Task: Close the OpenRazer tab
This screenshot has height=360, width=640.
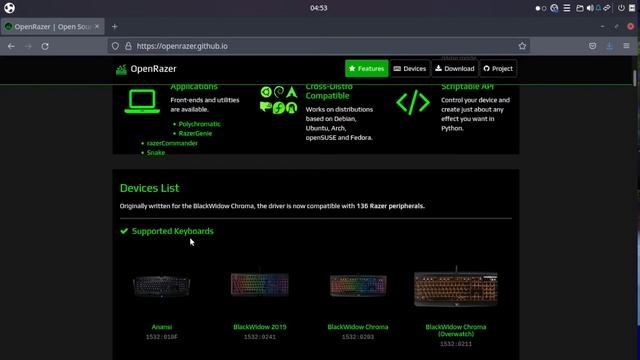Action: (x=97, y=27)
